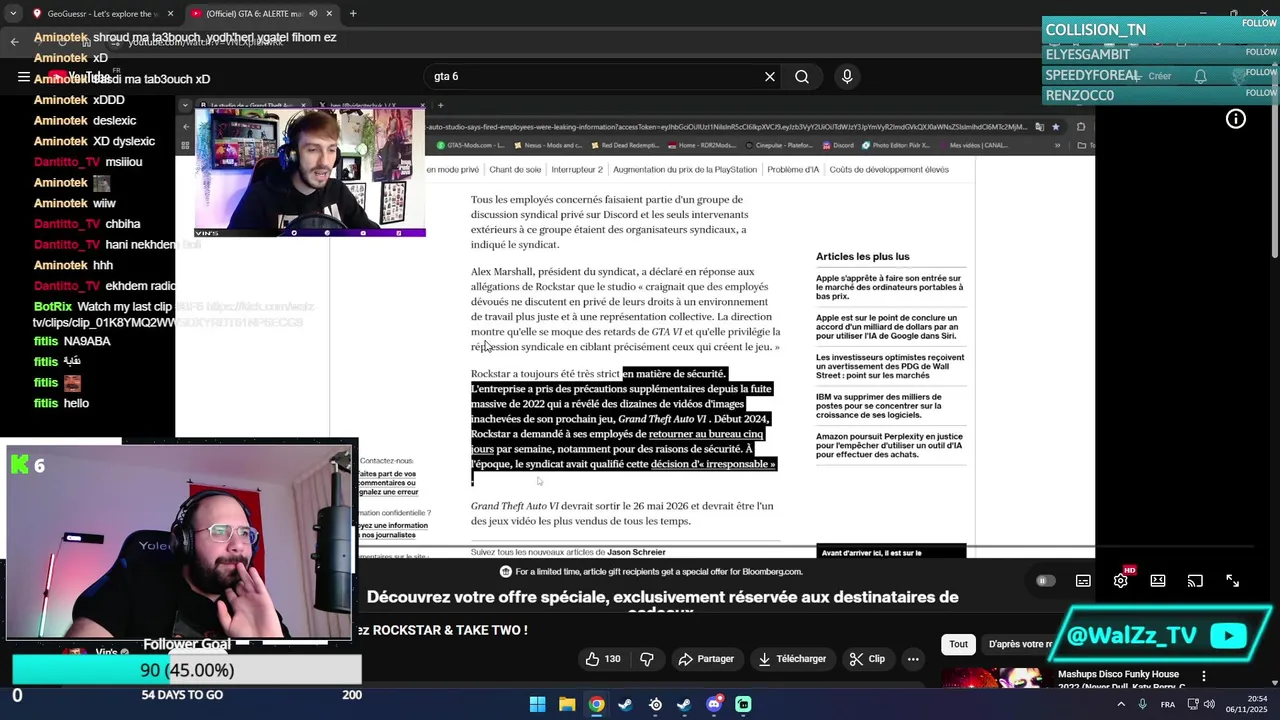This screenshot has height=720, width=1280.
Task: Switch to the GeoGuessr browser tab
Action: [103, 14]
